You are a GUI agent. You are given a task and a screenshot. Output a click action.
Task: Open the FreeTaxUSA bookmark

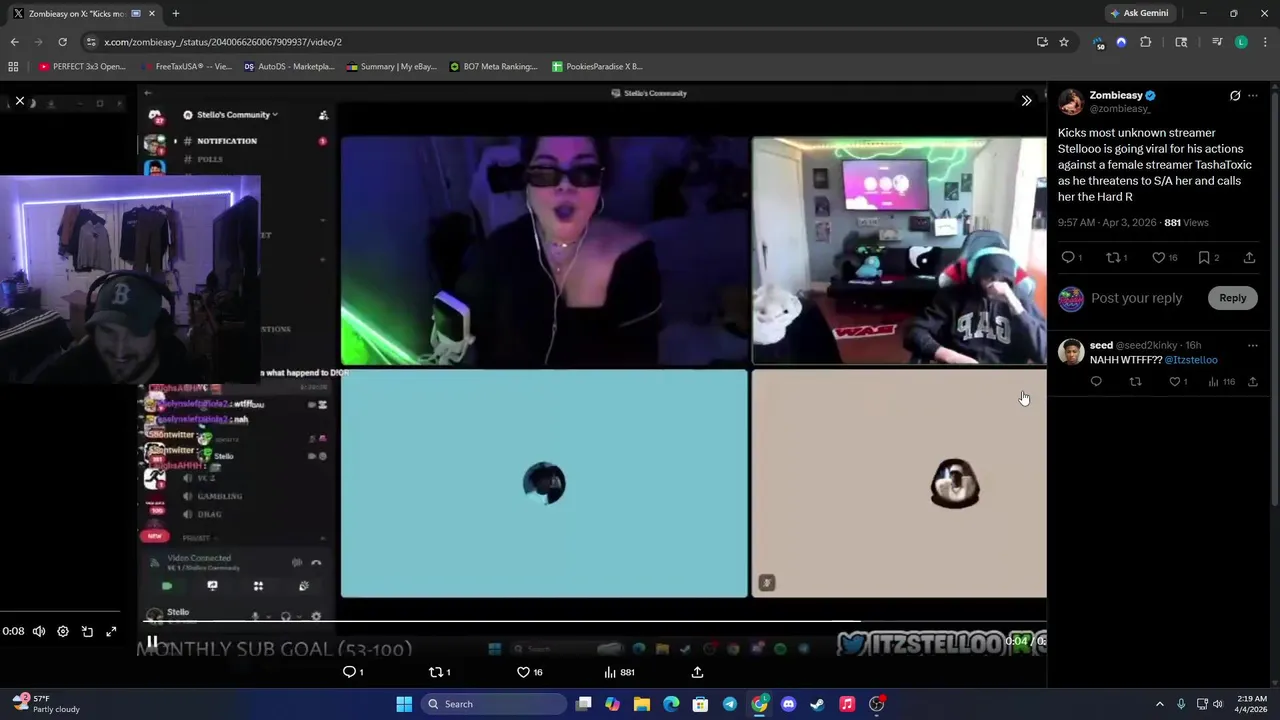click(187, 67)
